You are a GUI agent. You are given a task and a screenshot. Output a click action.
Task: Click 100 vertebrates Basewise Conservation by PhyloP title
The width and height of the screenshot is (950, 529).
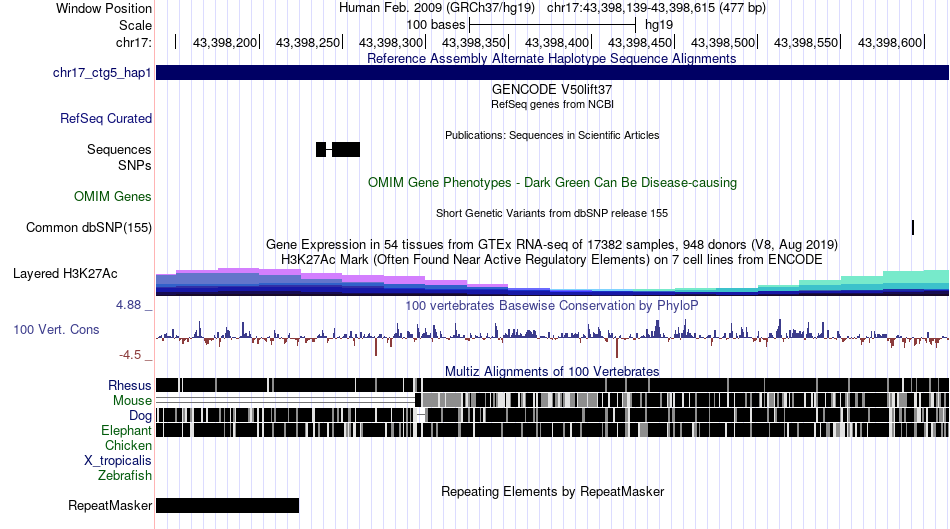coord(552,305)
